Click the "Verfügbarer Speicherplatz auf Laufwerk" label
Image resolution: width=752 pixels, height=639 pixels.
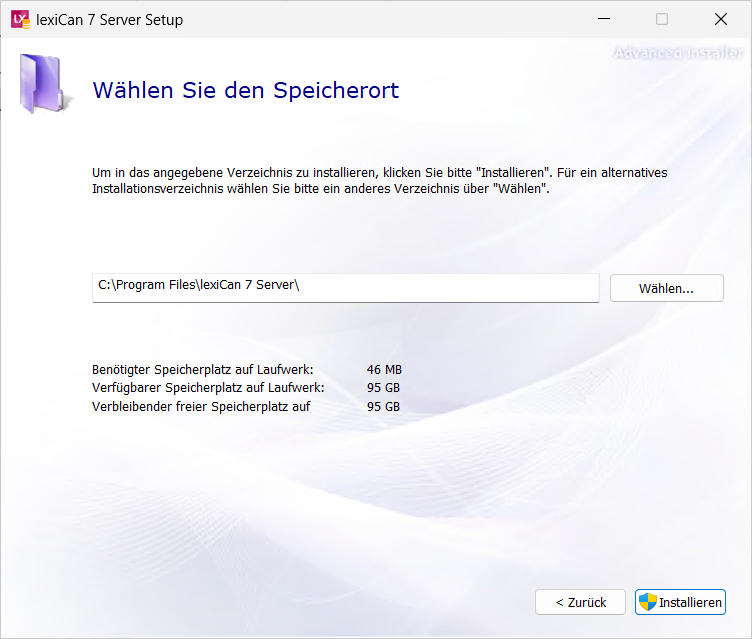[208, 388]
